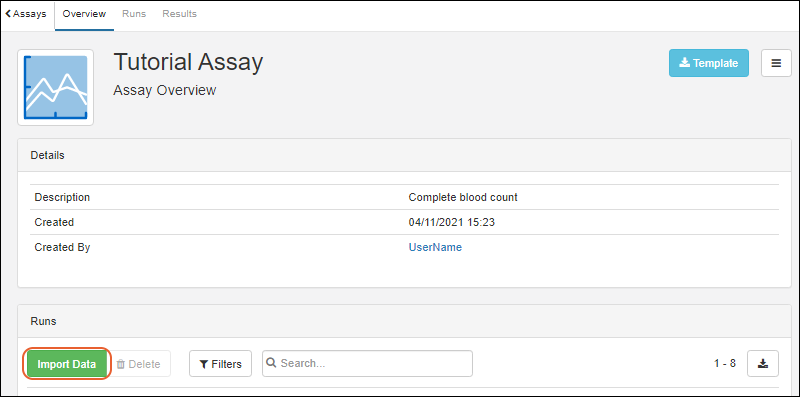Open the UserName profile link
This screenshot has height=397, width=800.
point(435,247)
